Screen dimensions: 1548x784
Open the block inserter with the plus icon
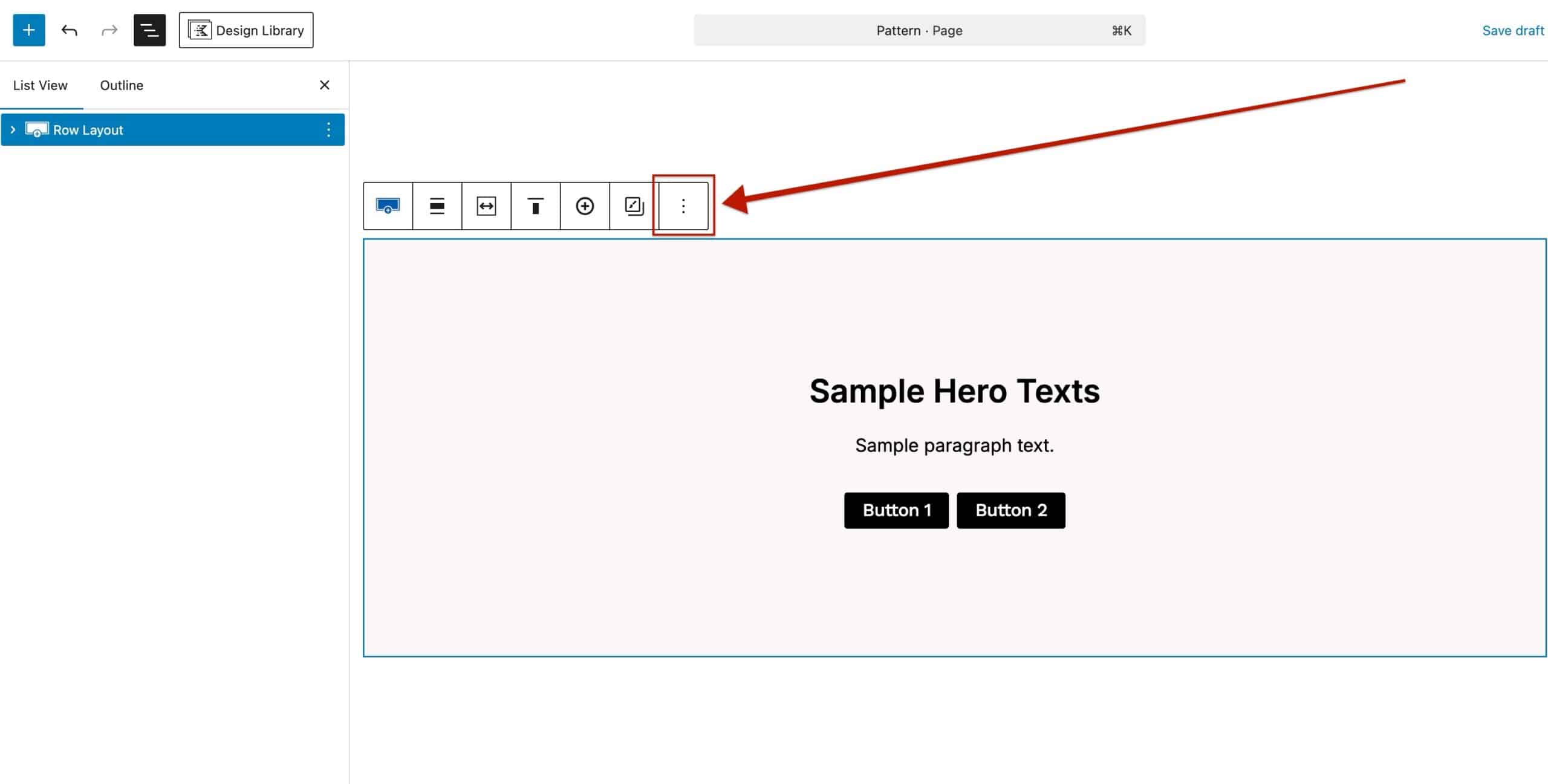tap(28, 30)
